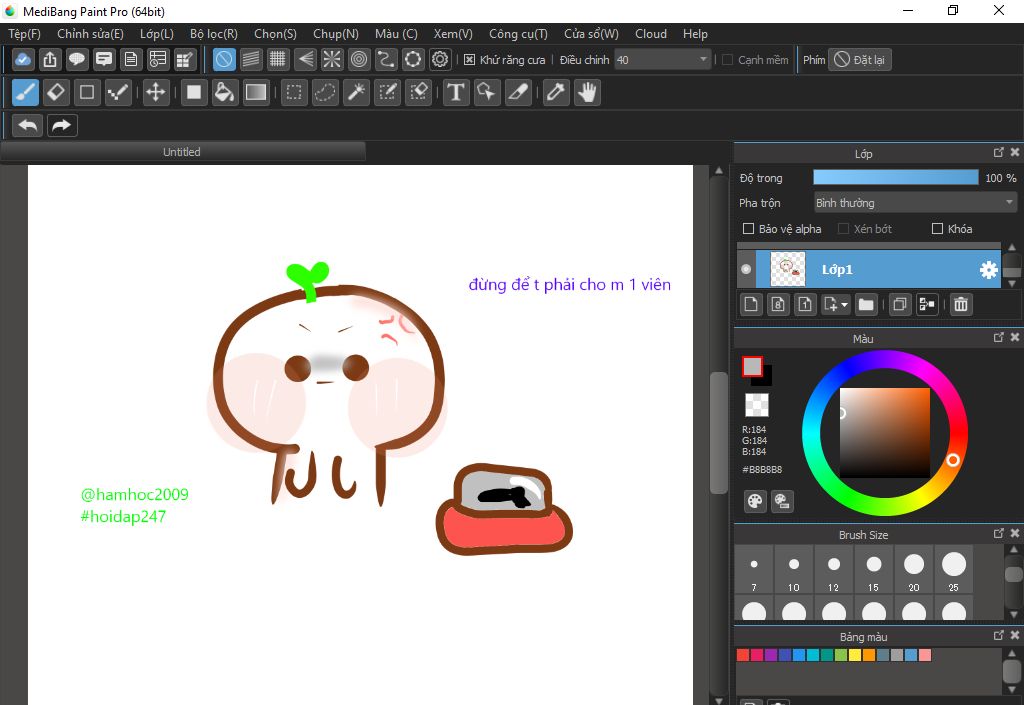Viewport: 1024px width, 705px height.
Task: Select the Select Eraser tool
Action: [x=419, y=92]
